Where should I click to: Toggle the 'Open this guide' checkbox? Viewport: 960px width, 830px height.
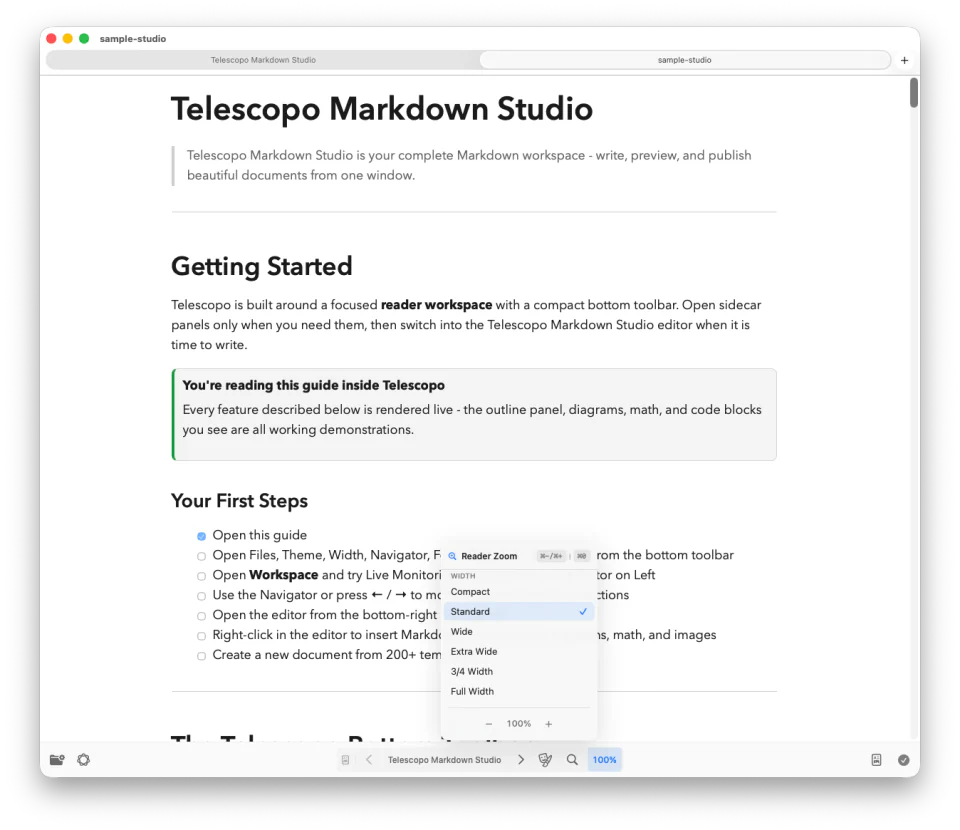point(201,536)
